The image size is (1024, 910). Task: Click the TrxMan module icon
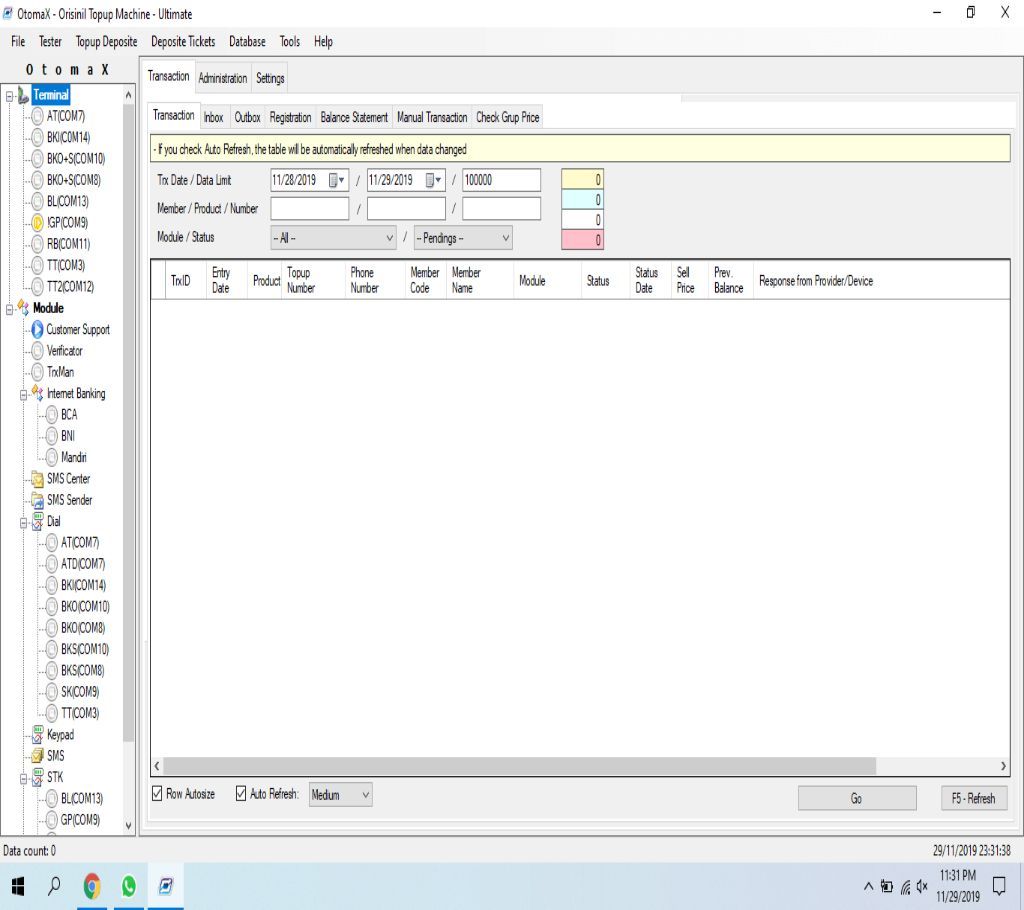pyautogui.click(x=38, y=372)
